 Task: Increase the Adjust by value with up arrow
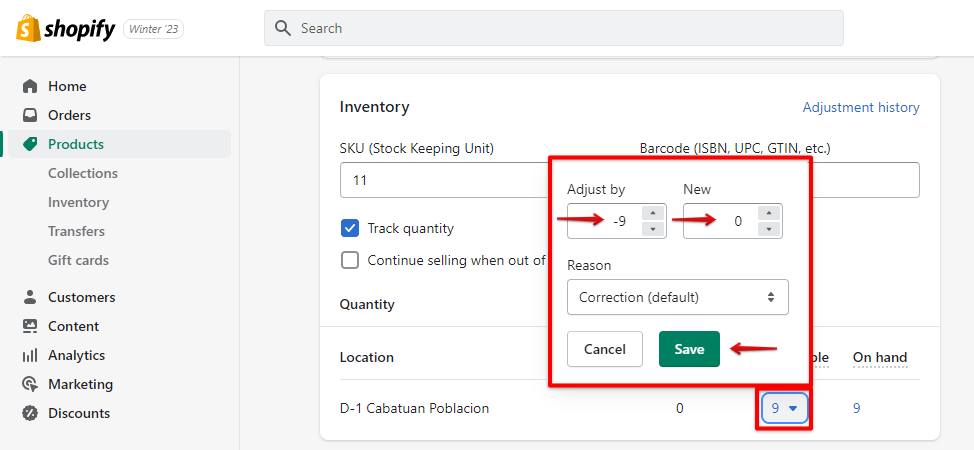(652, 213)
